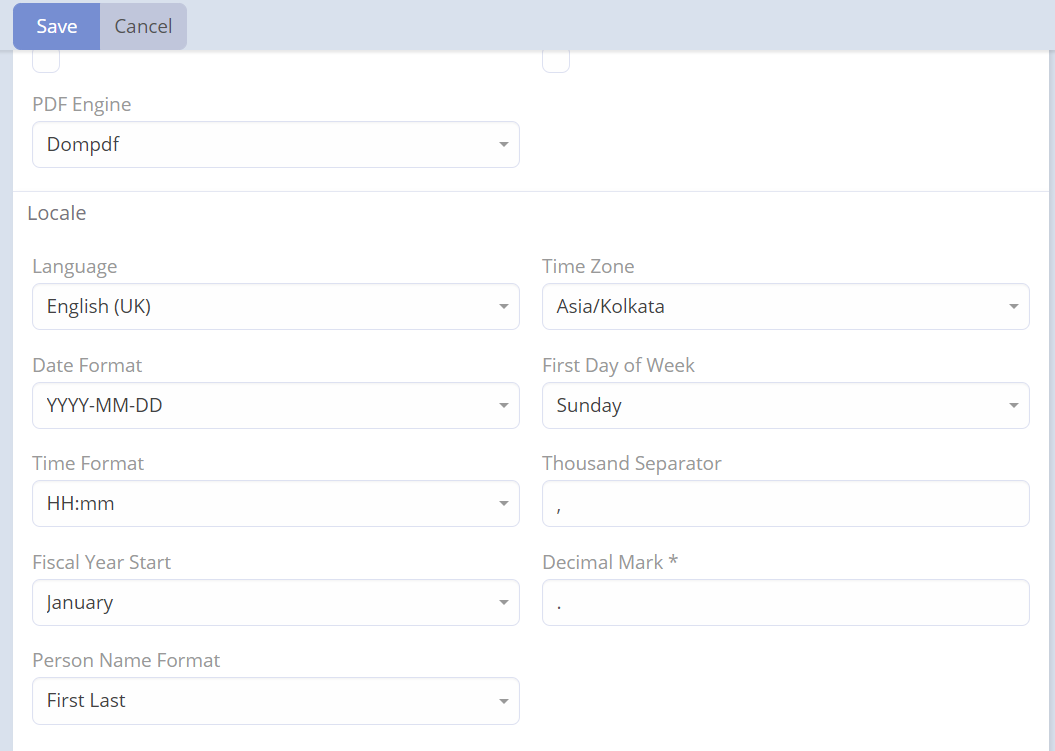Screen dimensions: 1055x751
Task: Open the Time Format HH:mm dropdown
Action: coord(275,504)
